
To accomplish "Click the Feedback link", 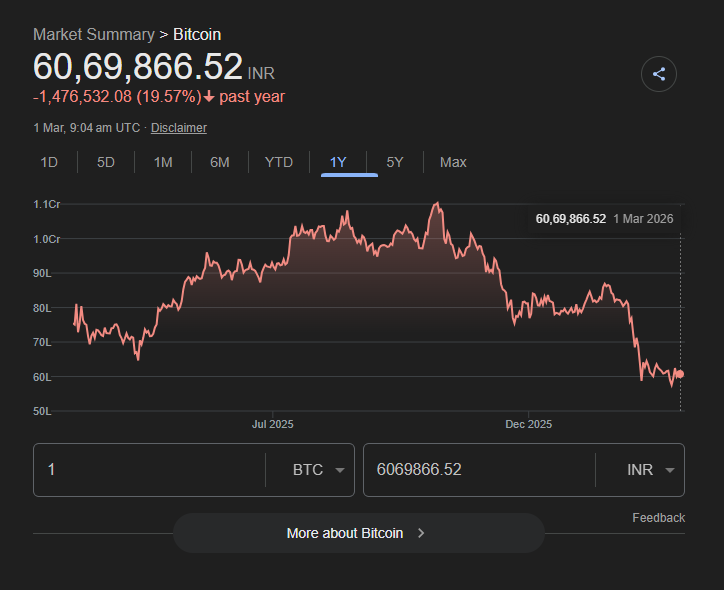I will (658, 517).
